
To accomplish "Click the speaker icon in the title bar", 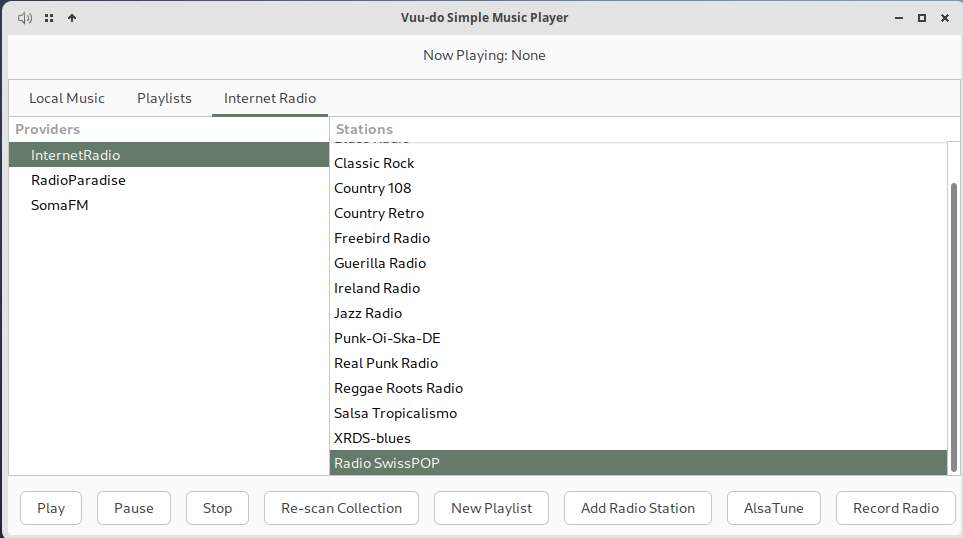I will 25,18.
